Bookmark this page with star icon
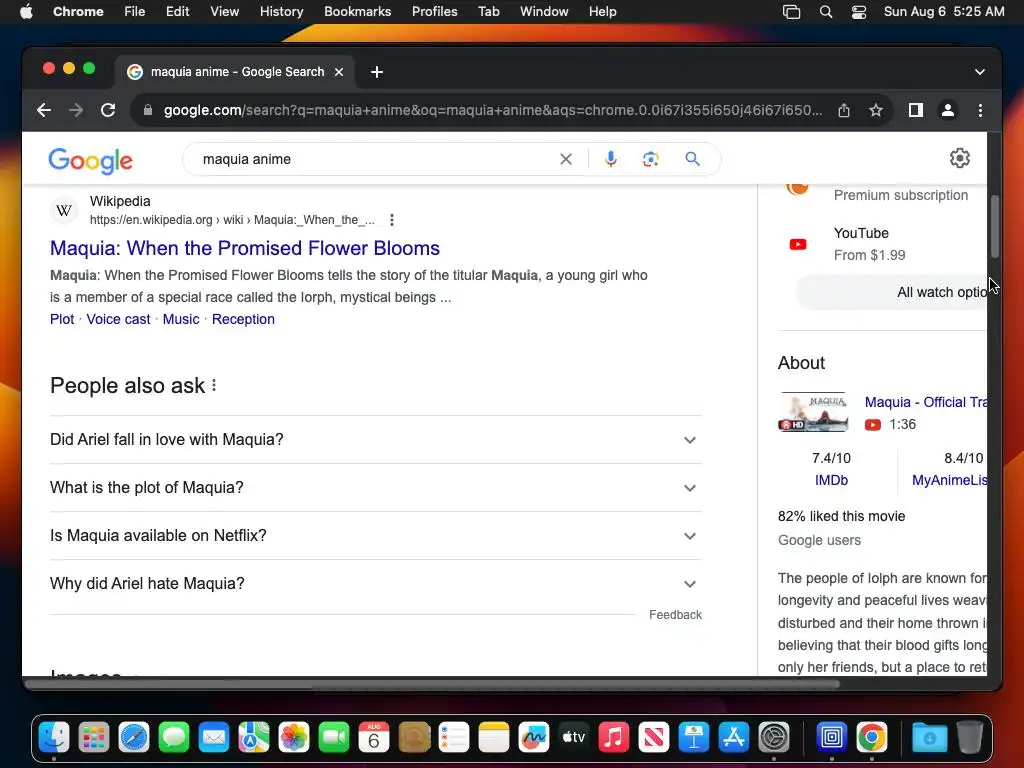This screenshot has width=1024, height=768. coord(876,110)
